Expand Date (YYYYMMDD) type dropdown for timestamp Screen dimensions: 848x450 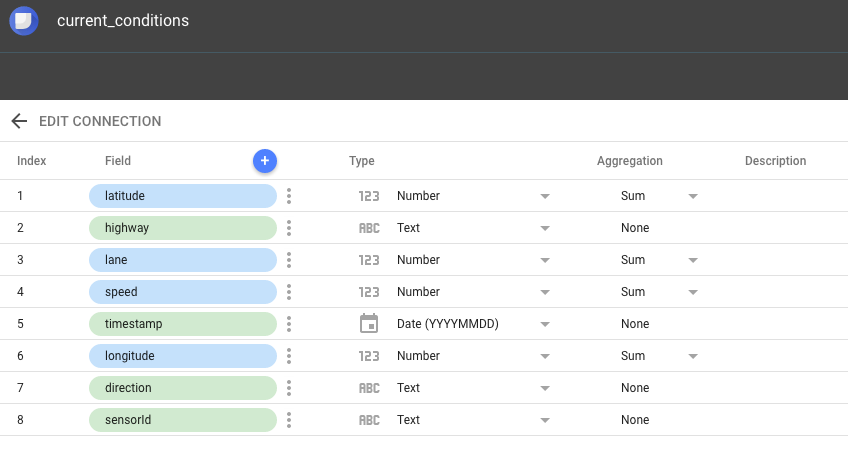[x=545, y=324]
